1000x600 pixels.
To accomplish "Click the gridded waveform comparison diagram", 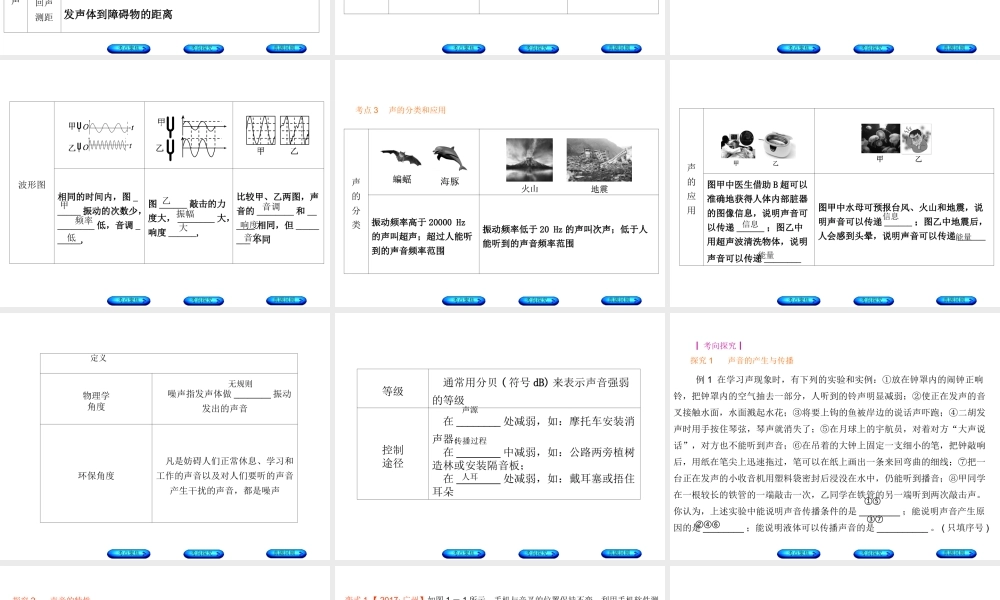I will (x=277, y=131).
